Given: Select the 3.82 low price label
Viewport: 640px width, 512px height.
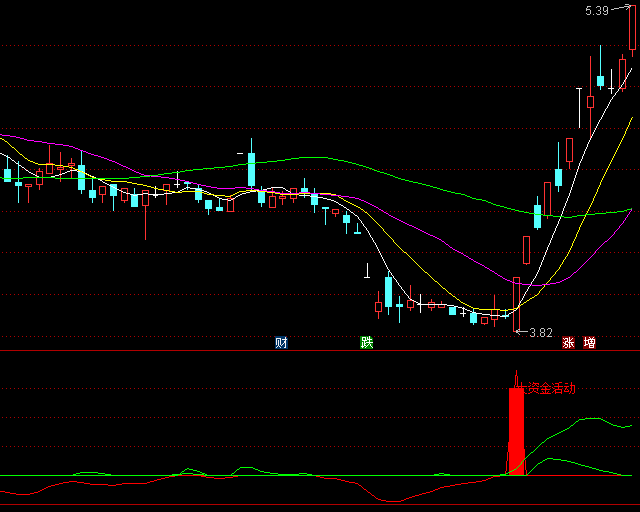Looking at the screenshot, I should (541, 333).
